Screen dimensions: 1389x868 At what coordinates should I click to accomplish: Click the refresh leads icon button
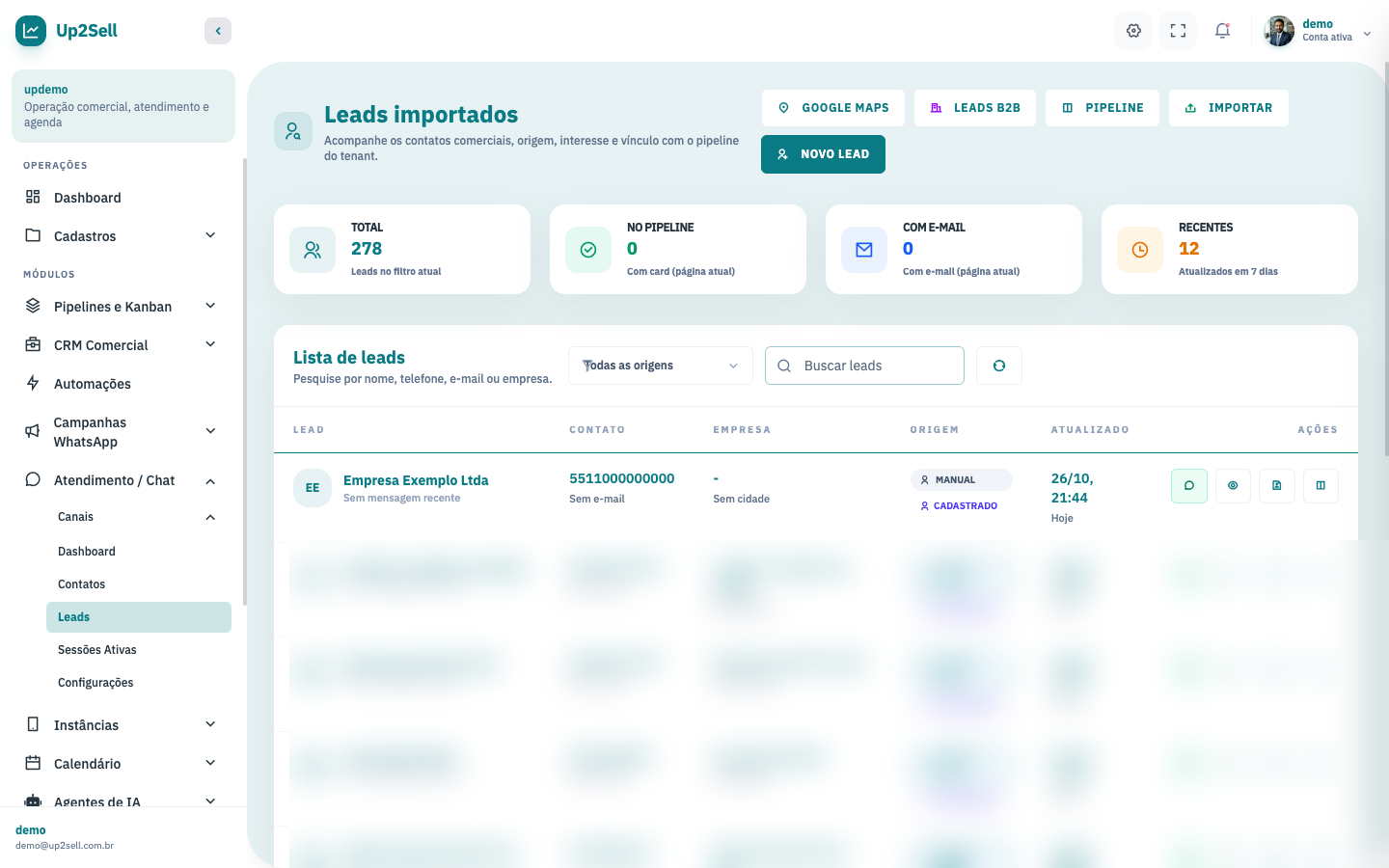(x=999, y=366)
